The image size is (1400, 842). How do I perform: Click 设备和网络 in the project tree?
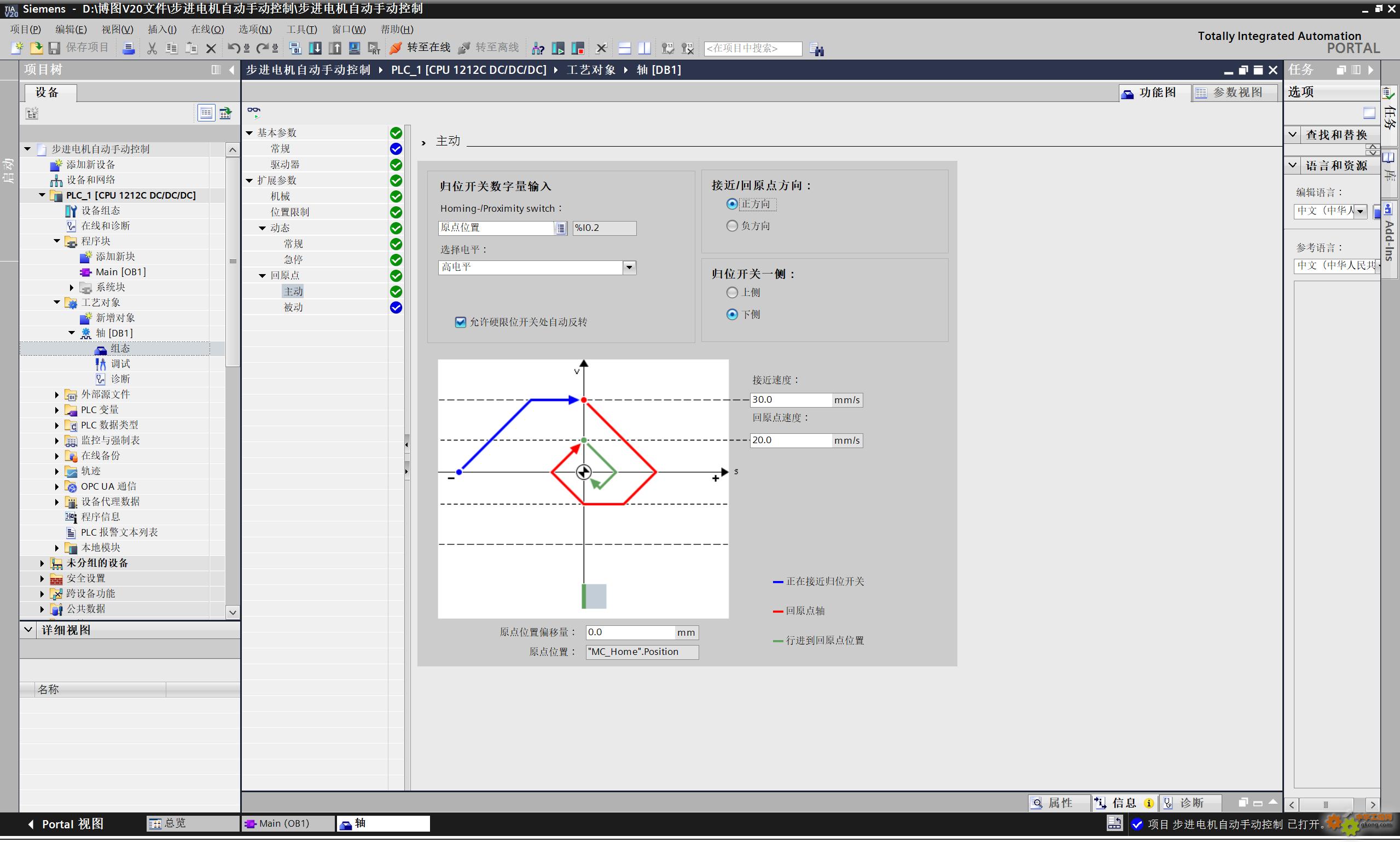91,180
